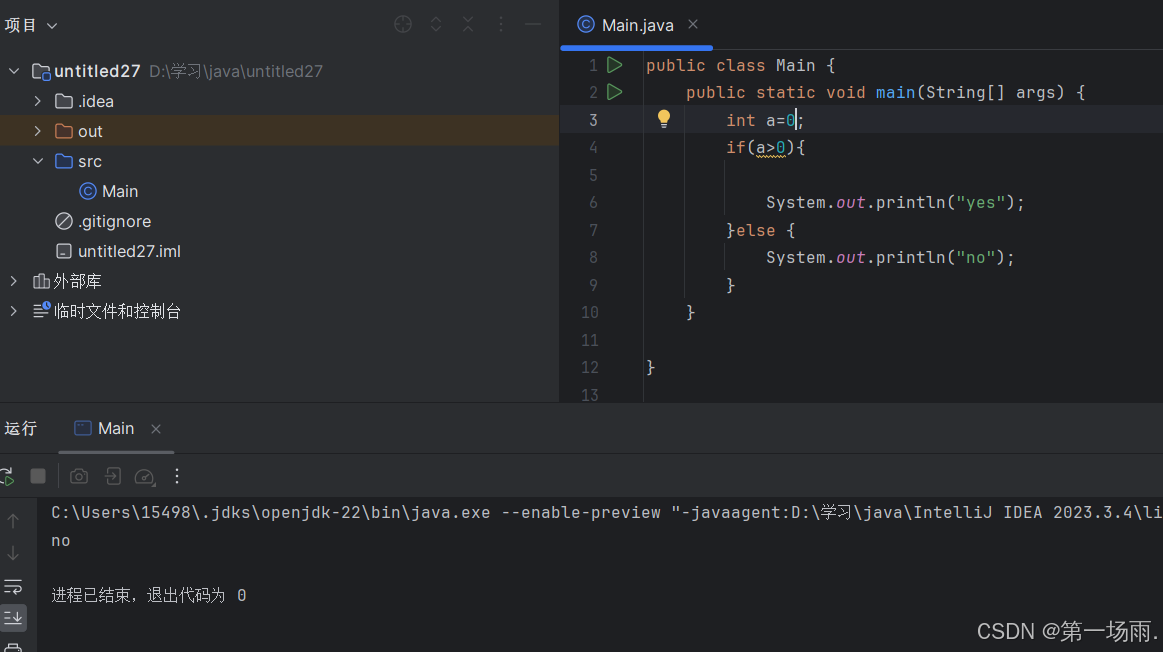This screenshot has width=1163, height=652.
Task: Jump up the console stack trace
Action: 13,521
